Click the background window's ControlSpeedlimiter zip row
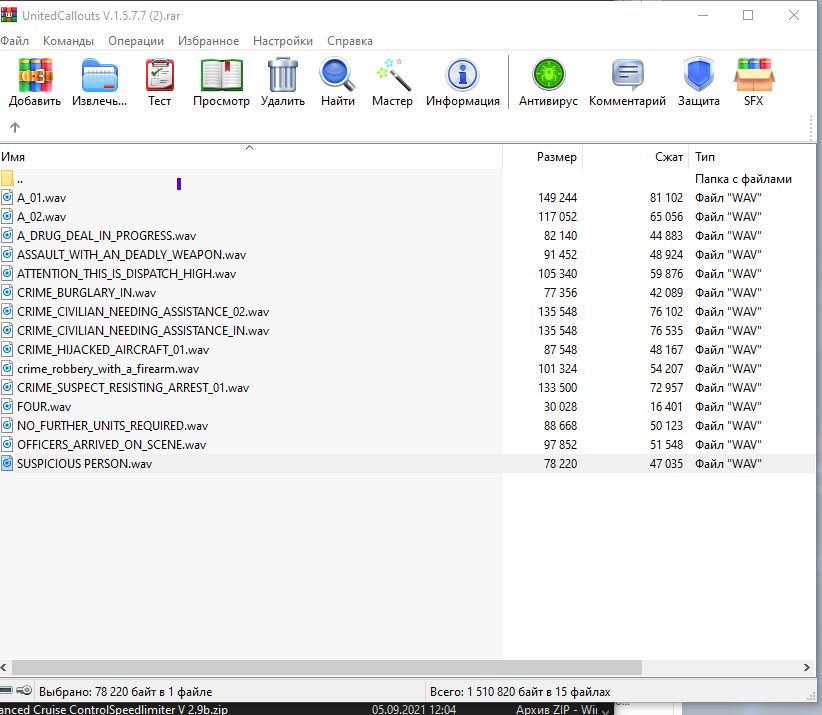 pos(307,709)
